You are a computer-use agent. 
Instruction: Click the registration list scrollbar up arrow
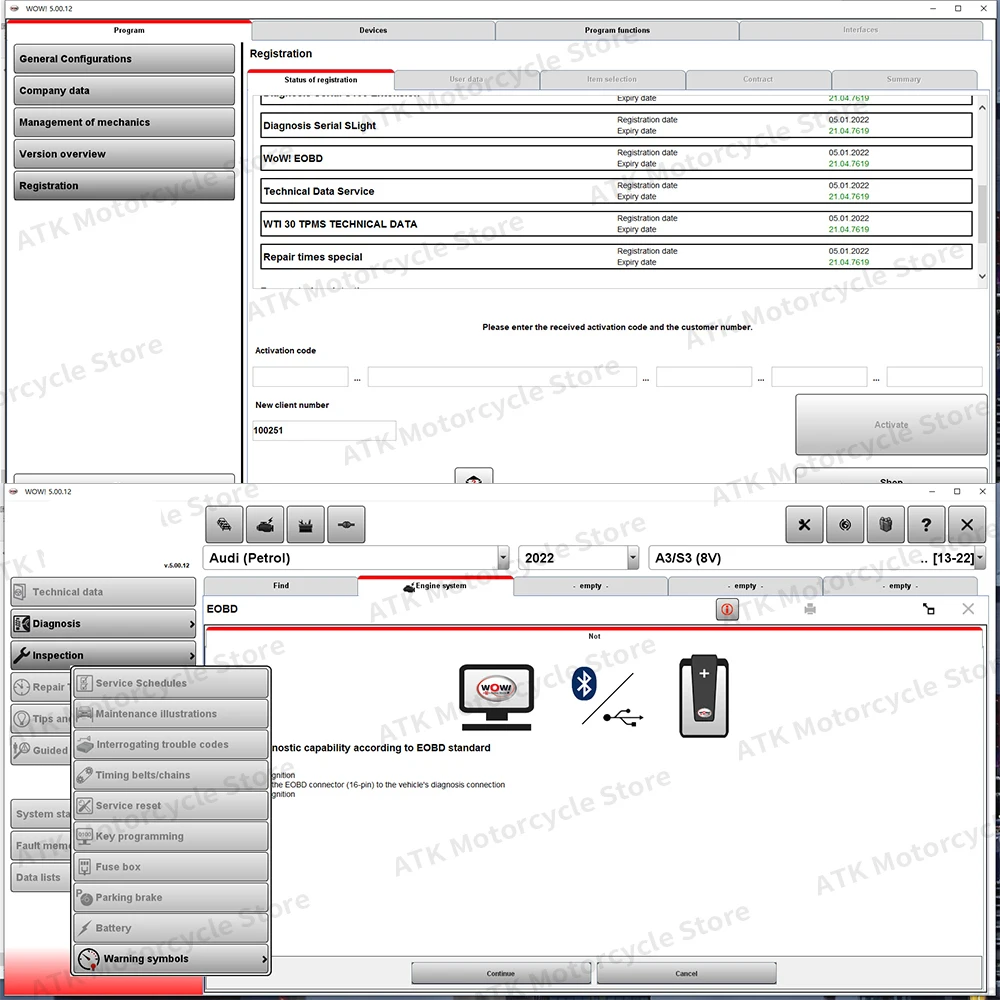pos(982,108)
